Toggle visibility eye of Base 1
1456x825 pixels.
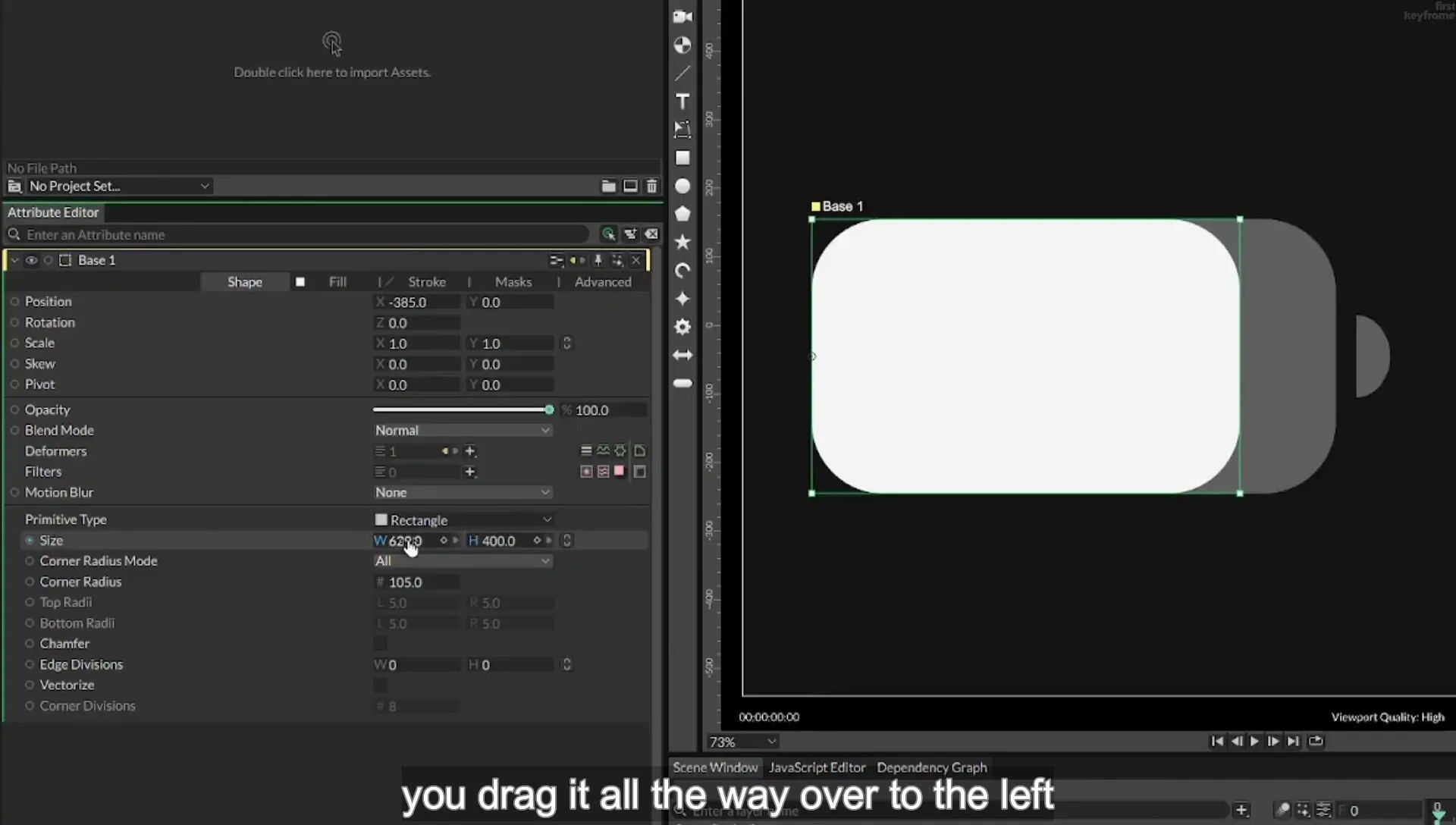pos(31,260)
